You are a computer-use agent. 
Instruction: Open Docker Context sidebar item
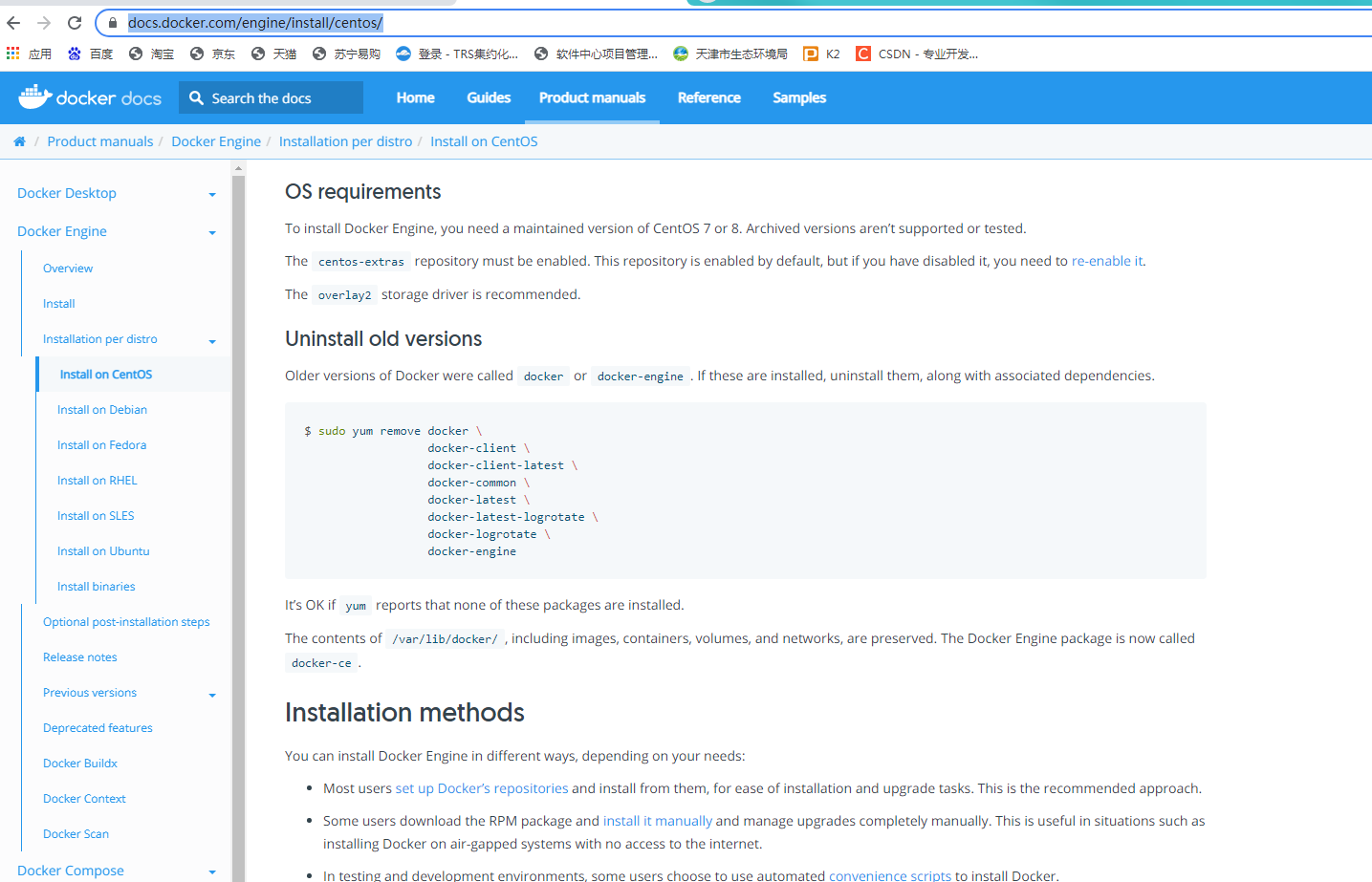click(84, 799)
